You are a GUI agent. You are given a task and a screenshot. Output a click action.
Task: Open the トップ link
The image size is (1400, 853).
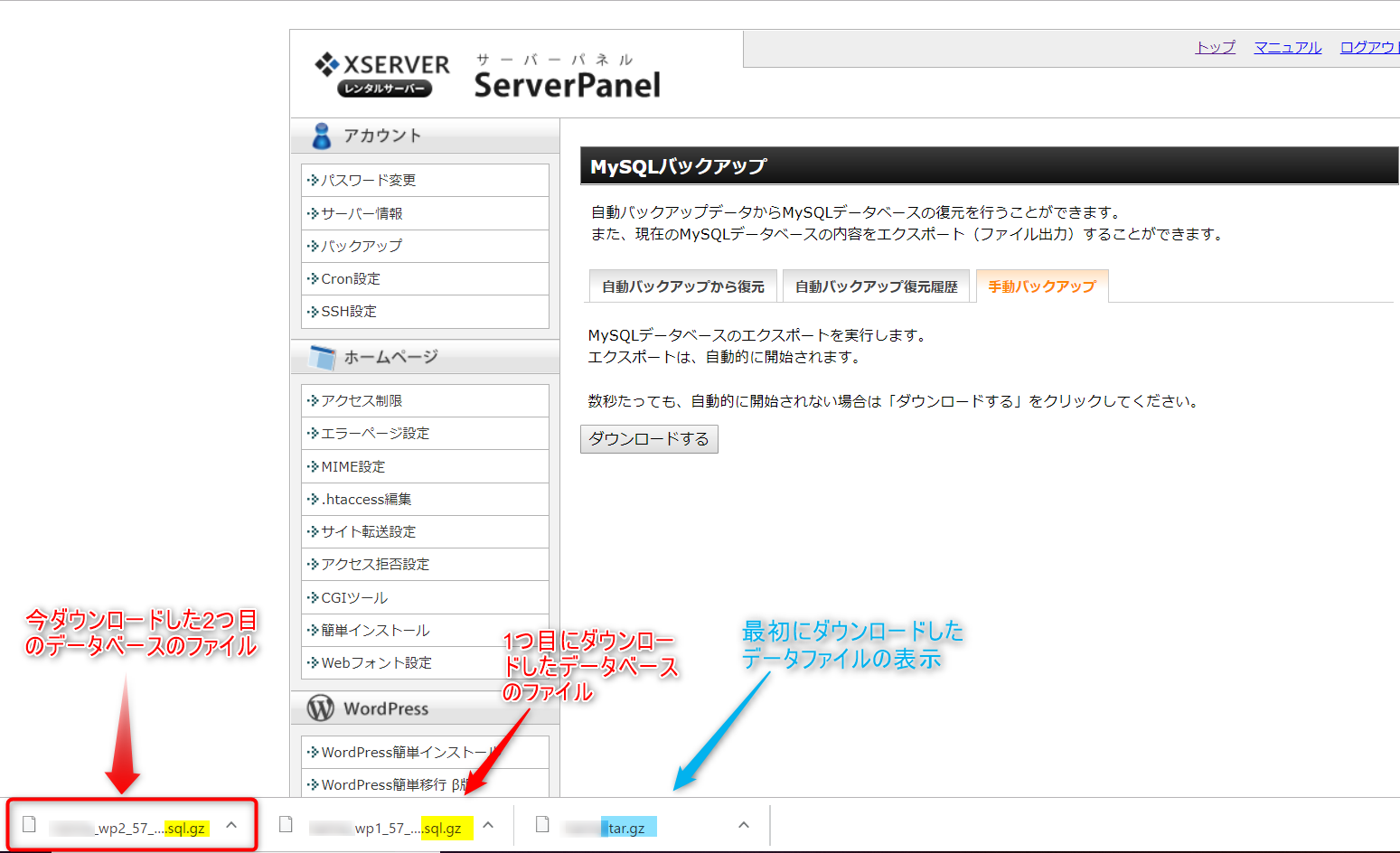tap(1215, 47)
